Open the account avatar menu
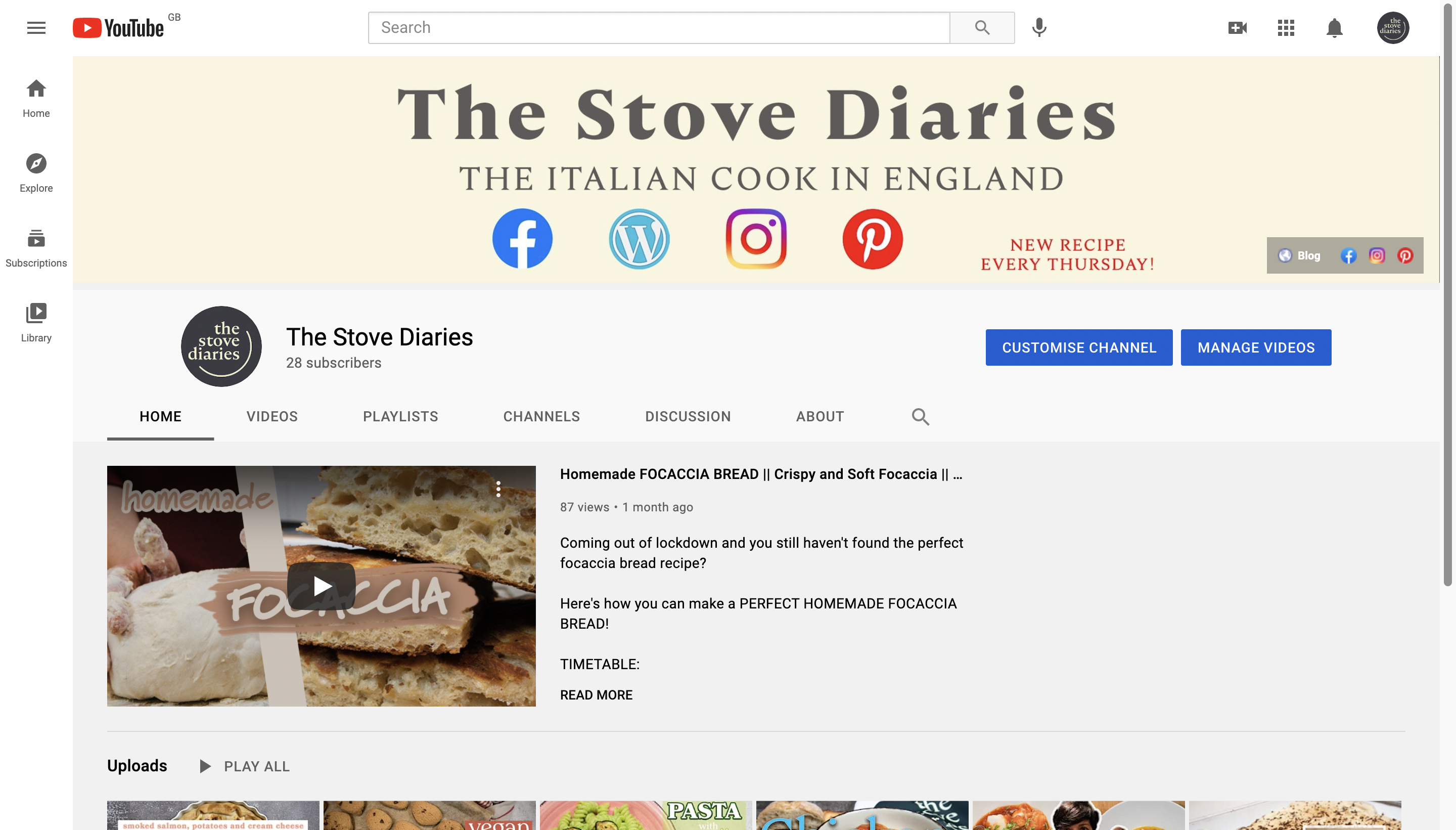 (1393, 27)
